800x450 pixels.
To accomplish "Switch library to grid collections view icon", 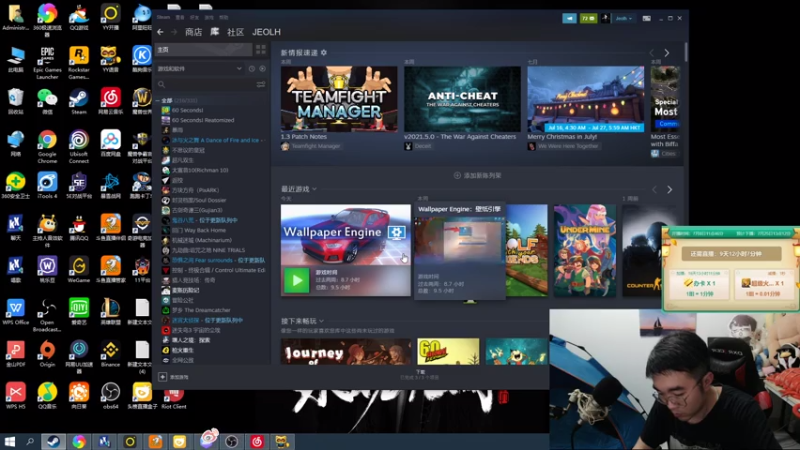I will pos(261,49).
